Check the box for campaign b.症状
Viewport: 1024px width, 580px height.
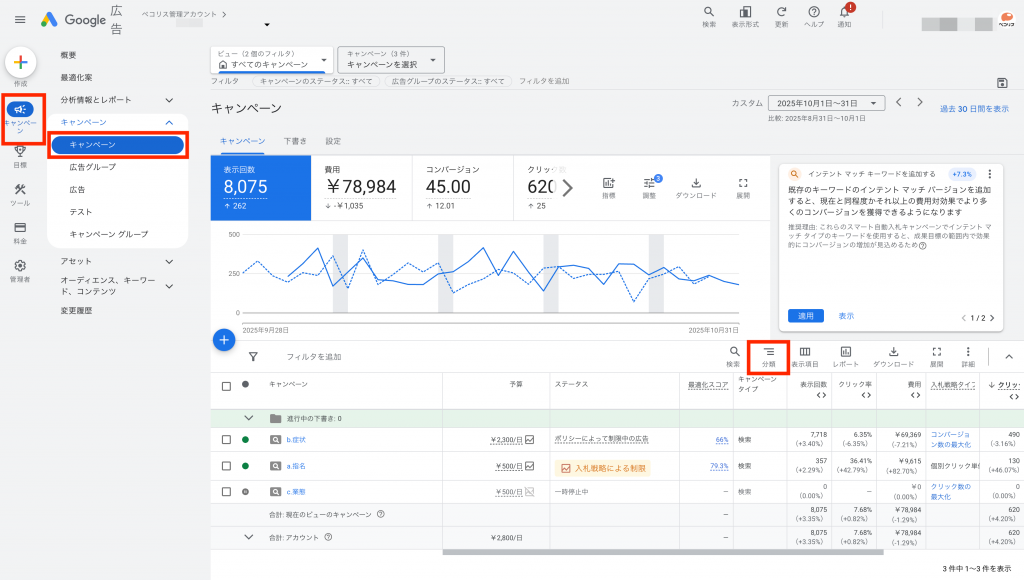click(x=227, y=439)
